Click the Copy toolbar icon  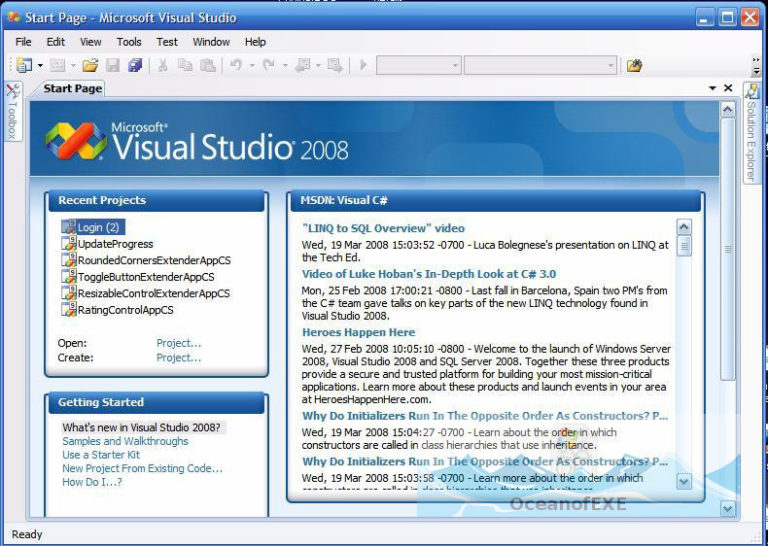pos(185,65)
